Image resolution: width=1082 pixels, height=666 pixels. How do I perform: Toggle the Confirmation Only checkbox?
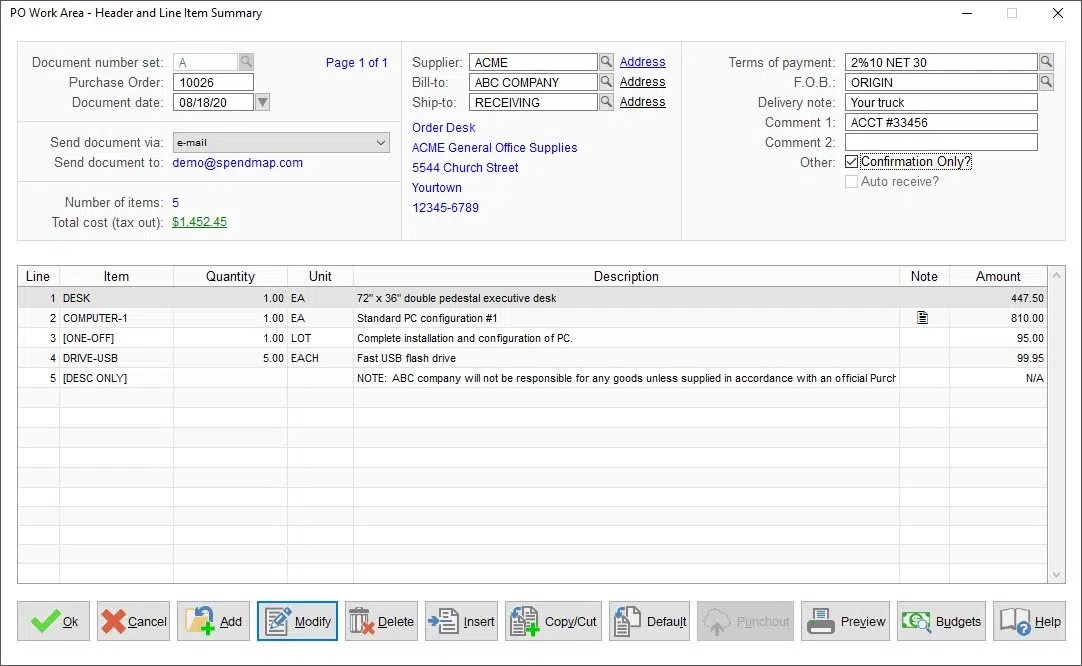click(x=853, y=161)
